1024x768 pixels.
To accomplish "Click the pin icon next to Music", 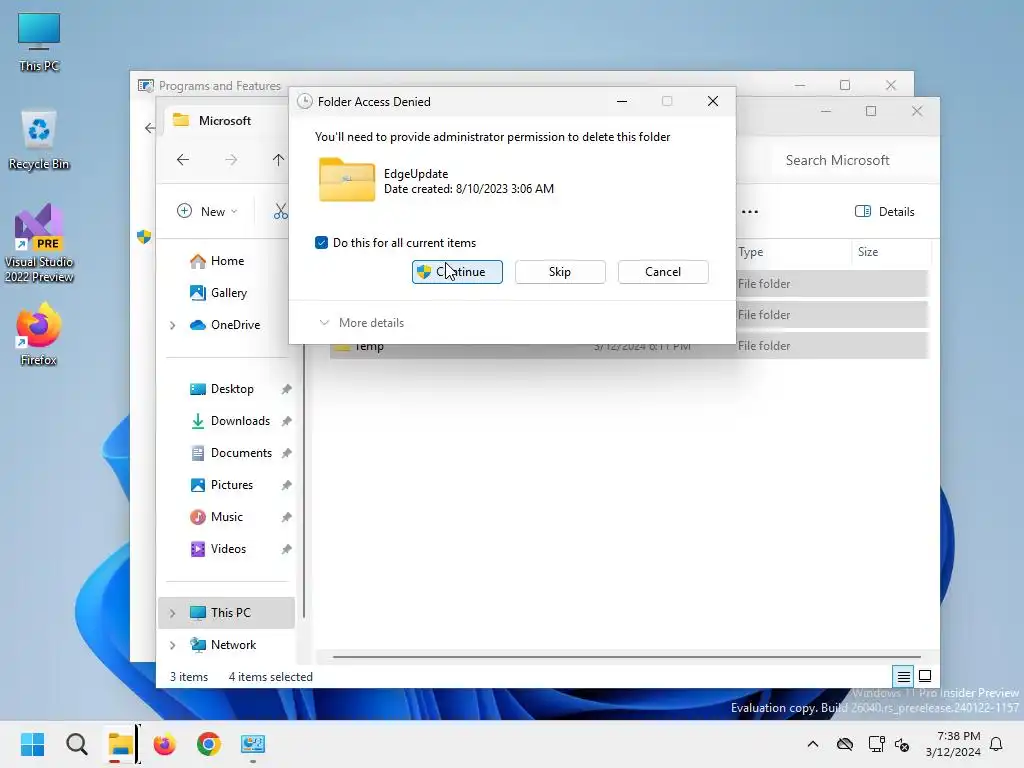I will point(286,517).
